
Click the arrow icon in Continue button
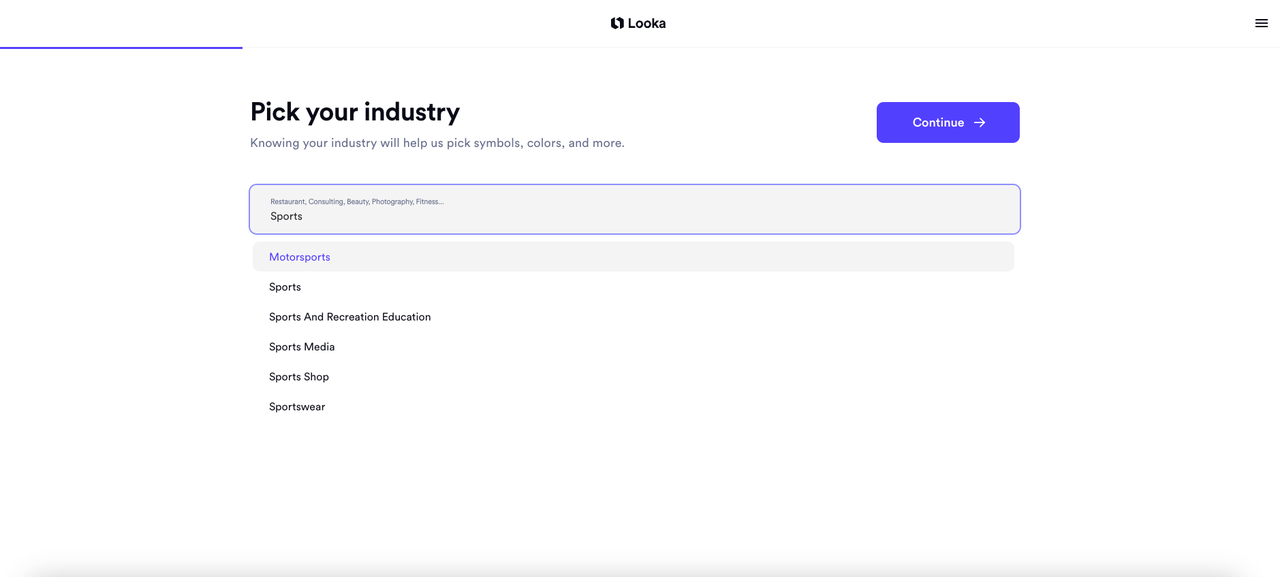980,123
